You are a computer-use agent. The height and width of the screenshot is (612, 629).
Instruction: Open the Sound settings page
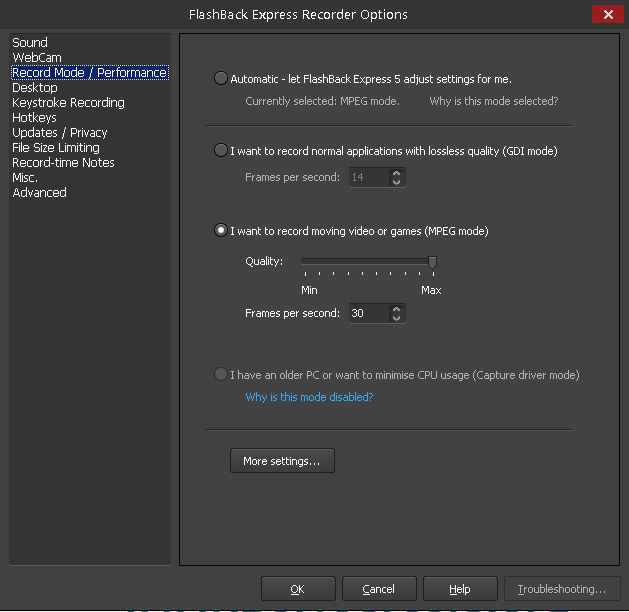[x=30, y=43]
